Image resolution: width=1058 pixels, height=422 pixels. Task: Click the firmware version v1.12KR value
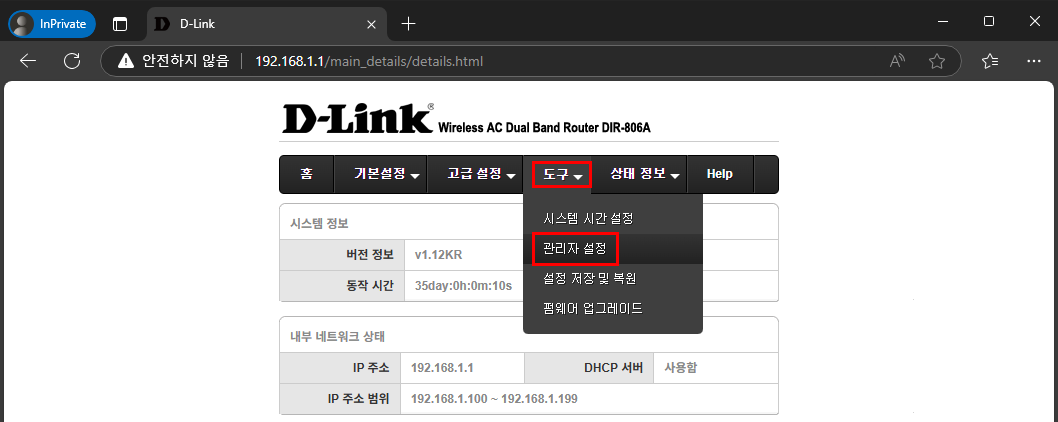[438, 255]
